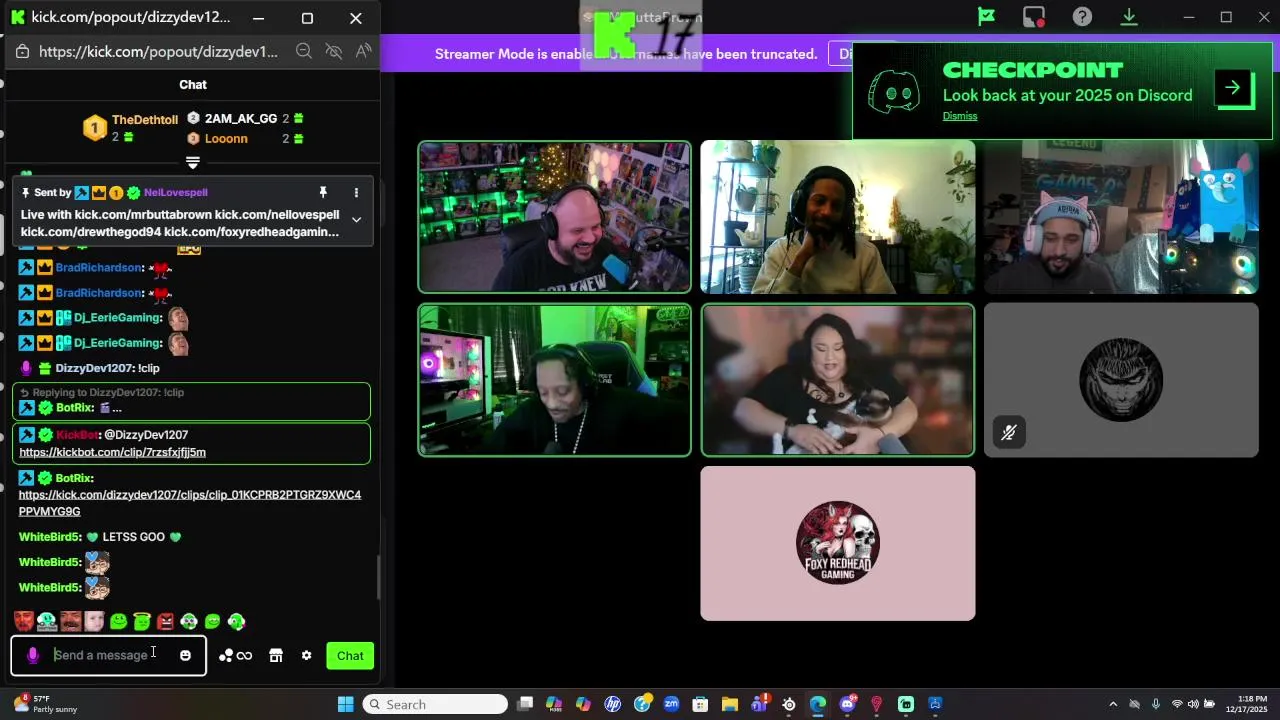The width and height of the screenshot is (1280, 720).
Task: Focus the Send a message field
Action: 108,656
